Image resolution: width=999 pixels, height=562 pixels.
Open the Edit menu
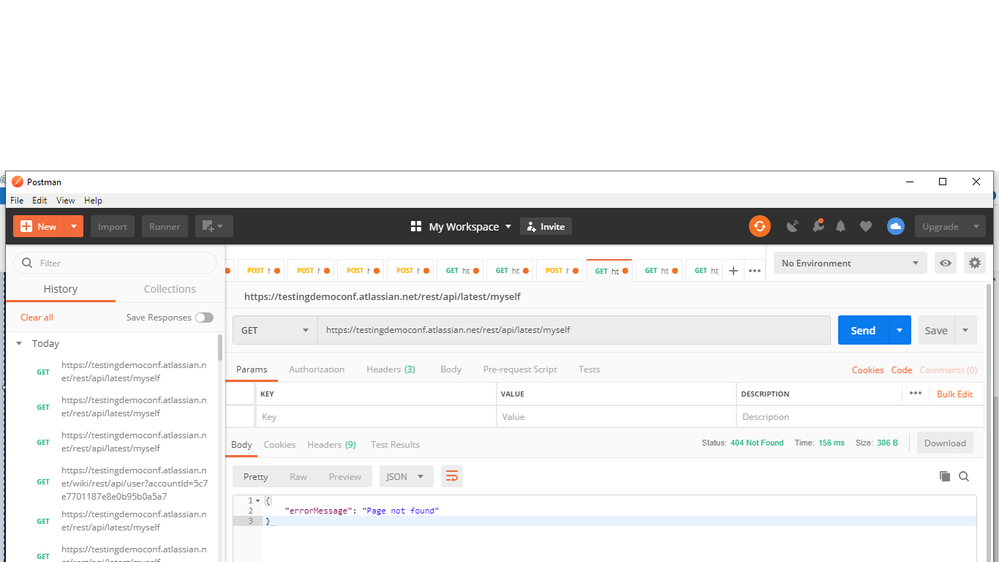point(40,200)
